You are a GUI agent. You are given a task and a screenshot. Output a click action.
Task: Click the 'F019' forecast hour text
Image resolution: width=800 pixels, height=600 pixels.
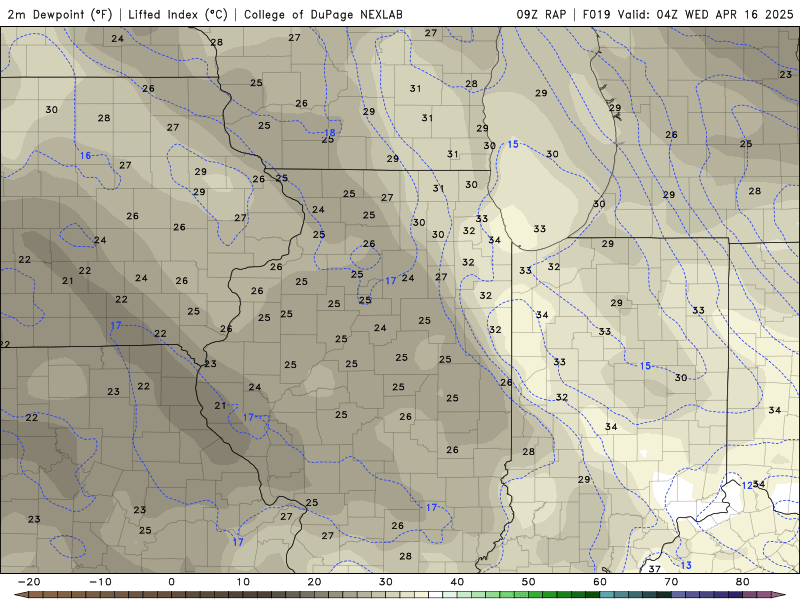(596, 14)
